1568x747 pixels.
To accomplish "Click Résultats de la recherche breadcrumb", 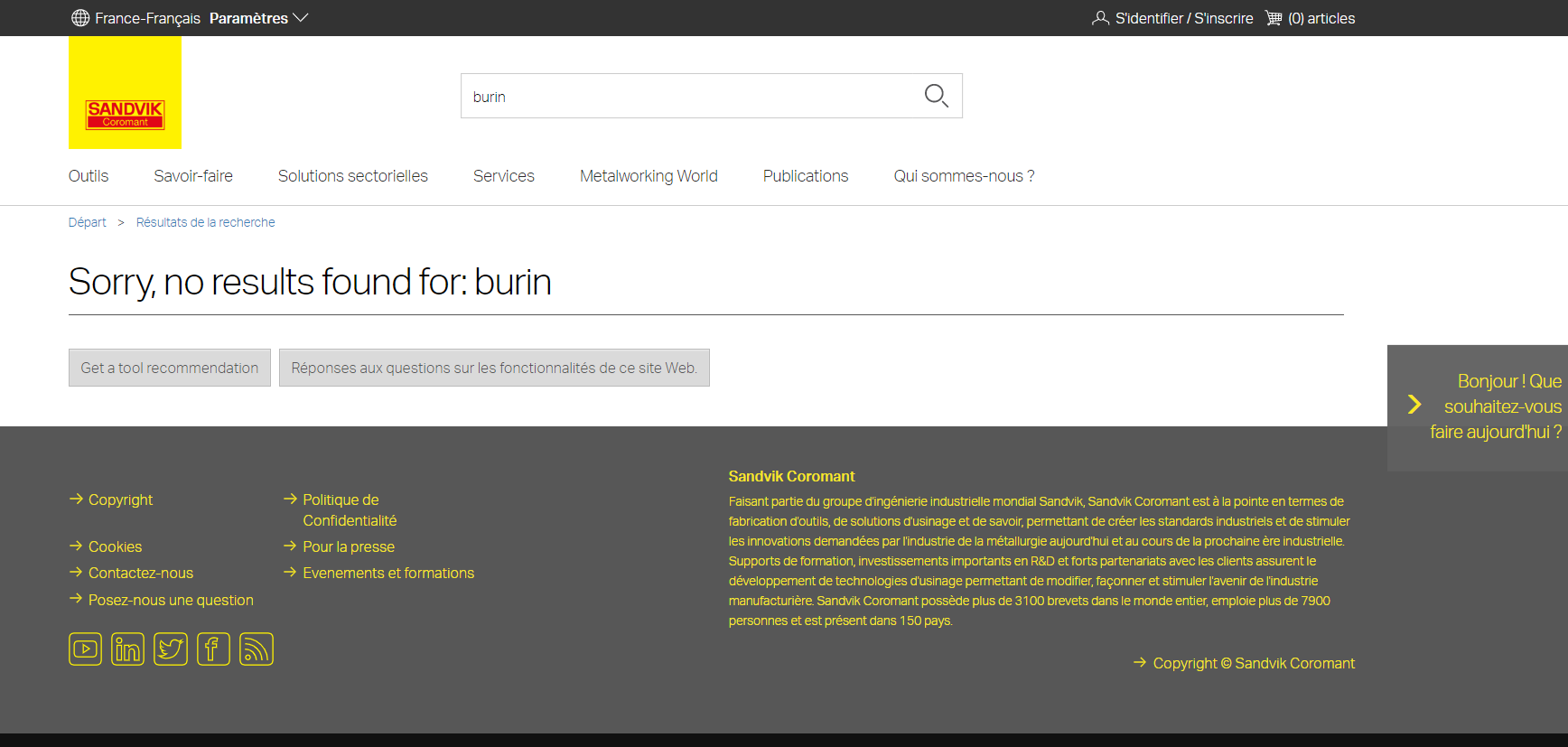I will point(206,222).
